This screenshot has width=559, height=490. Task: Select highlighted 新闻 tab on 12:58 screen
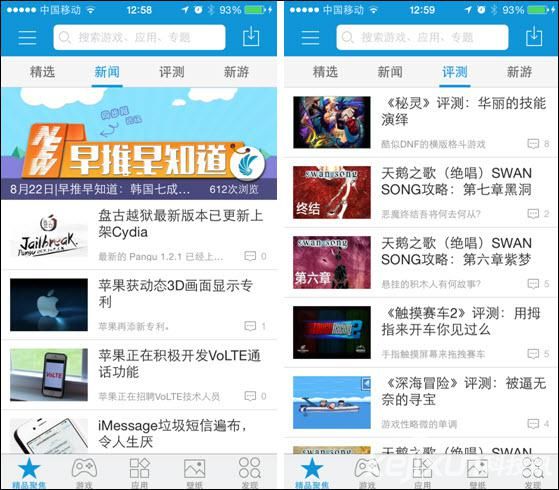107,72
